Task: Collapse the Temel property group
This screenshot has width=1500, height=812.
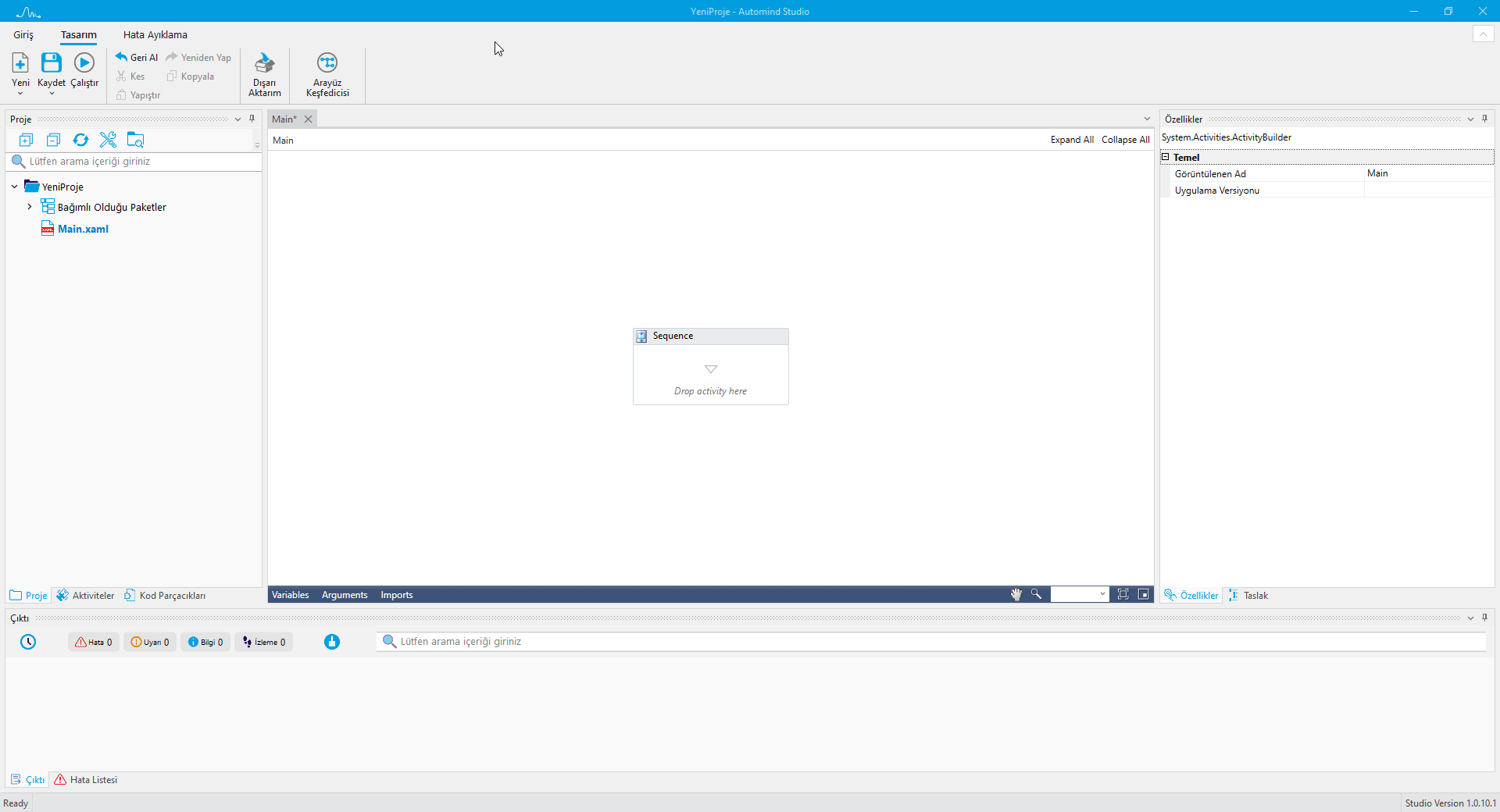Action: 1166,157
